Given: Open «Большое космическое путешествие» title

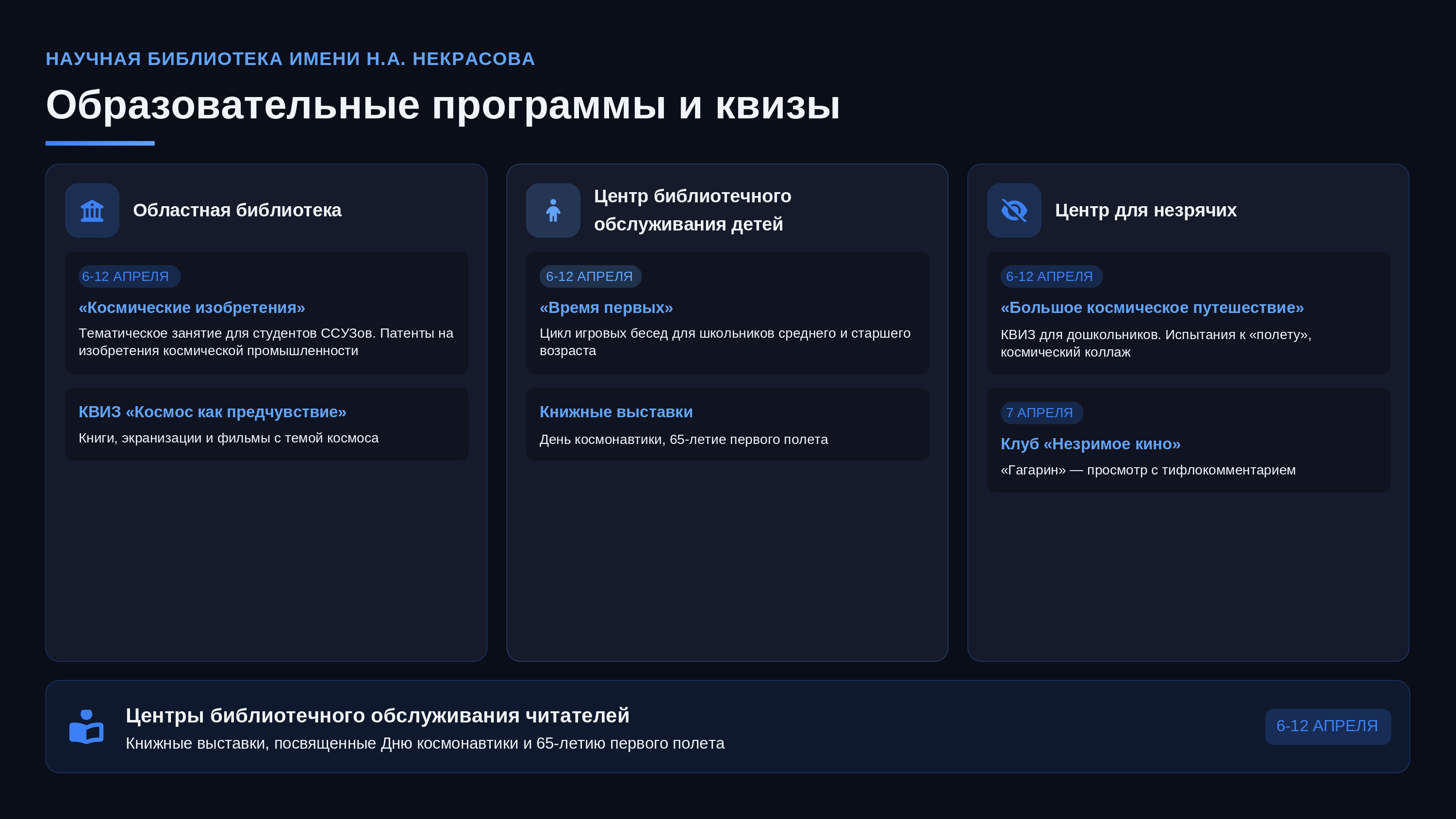Looking at the screenshot, I should point(1152,308).
